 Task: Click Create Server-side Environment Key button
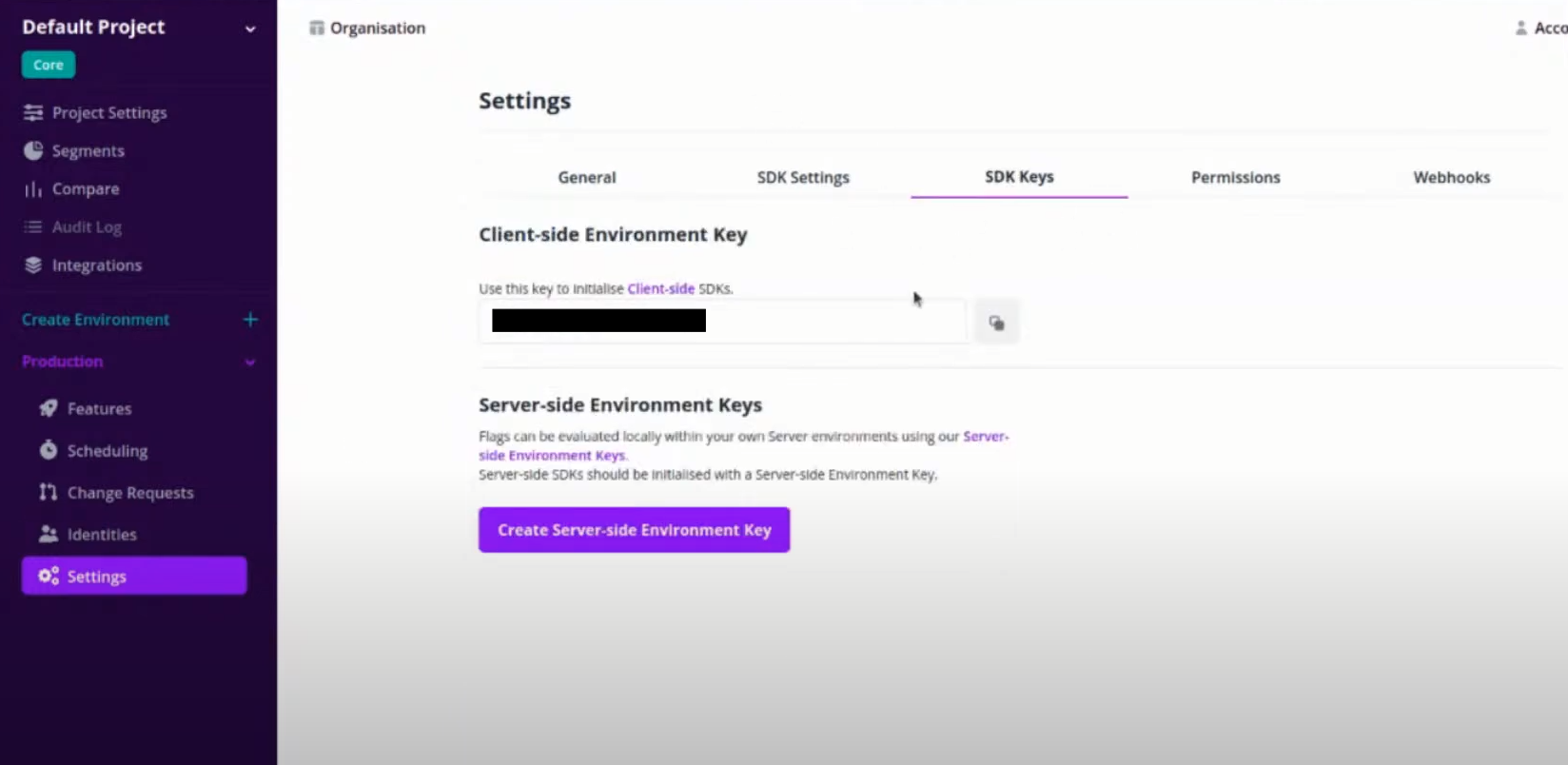coord(634,530)
